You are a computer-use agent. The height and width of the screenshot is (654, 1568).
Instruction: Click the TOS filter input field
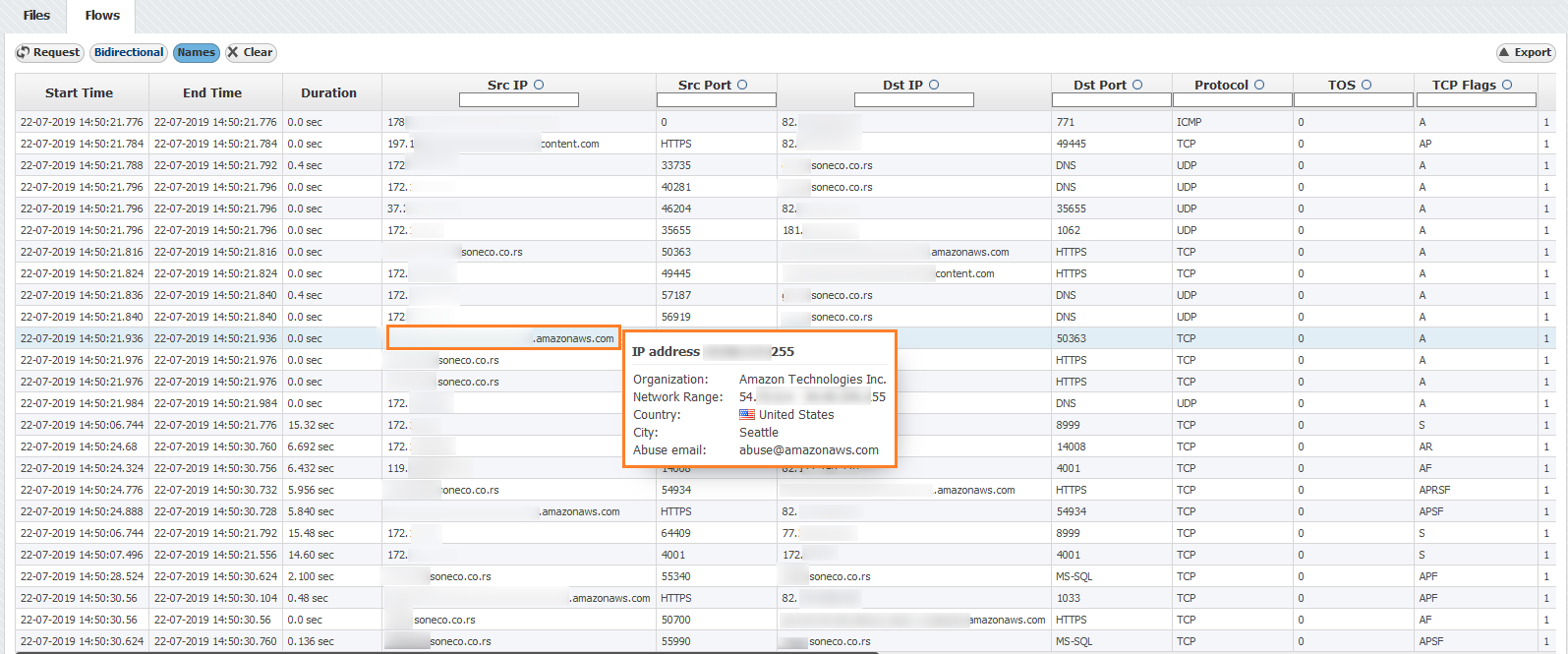click(x=1353, y=100)
